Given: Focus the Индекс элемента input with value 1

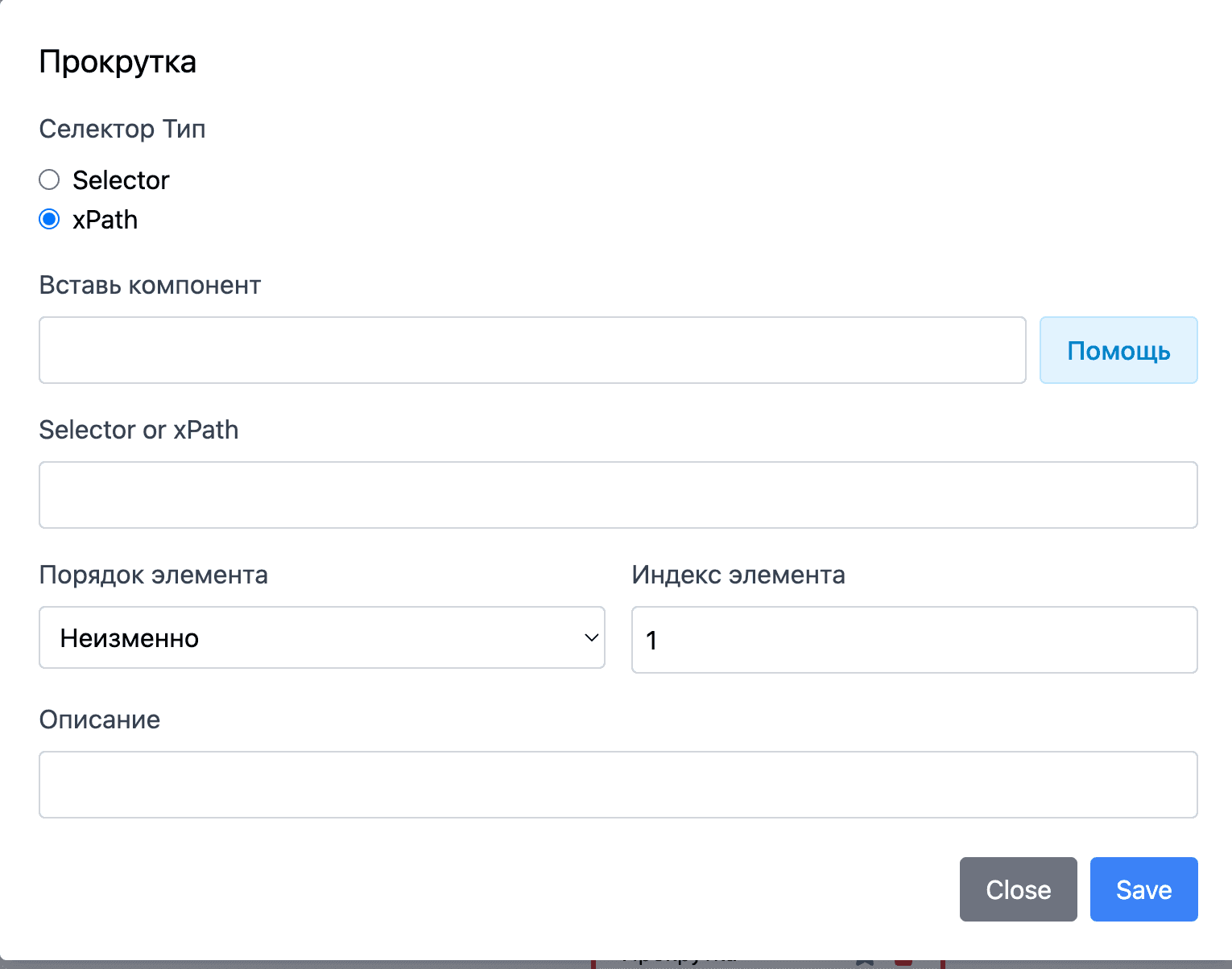Looking at the screenshot, I should [914, 640].
